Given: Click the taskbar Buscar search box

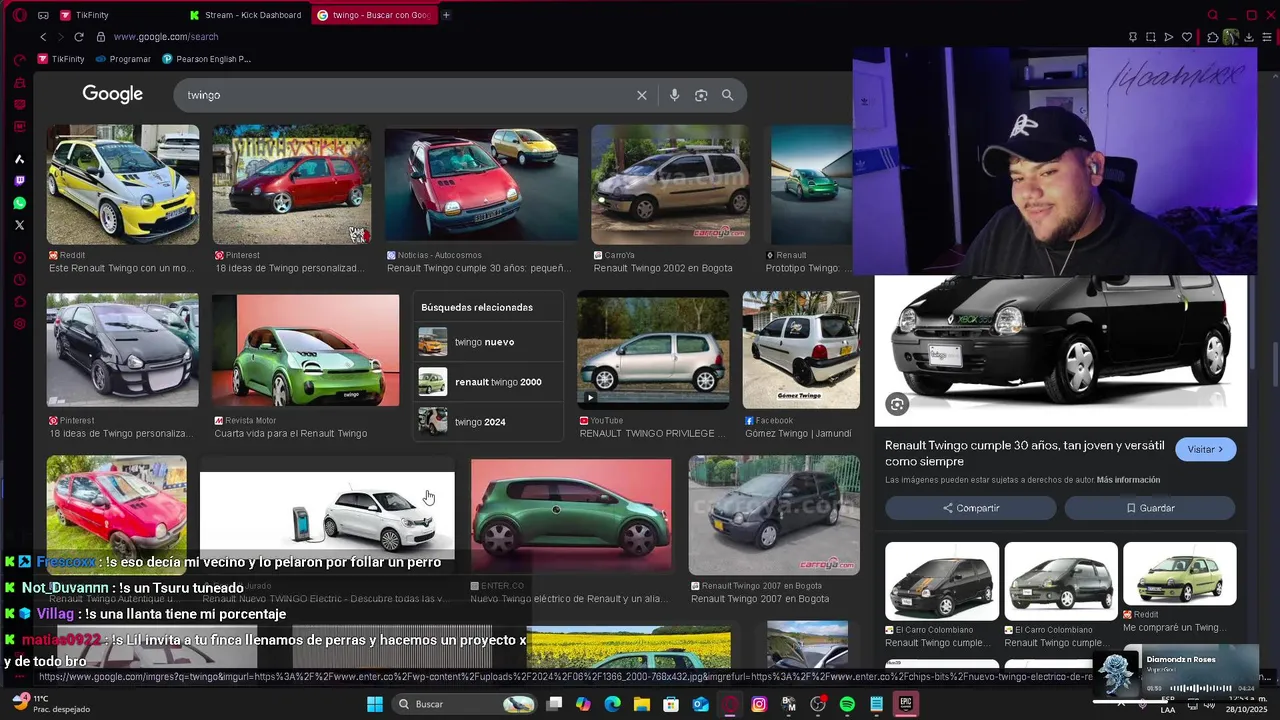Looking at the screenshot, I should (463, 704).
